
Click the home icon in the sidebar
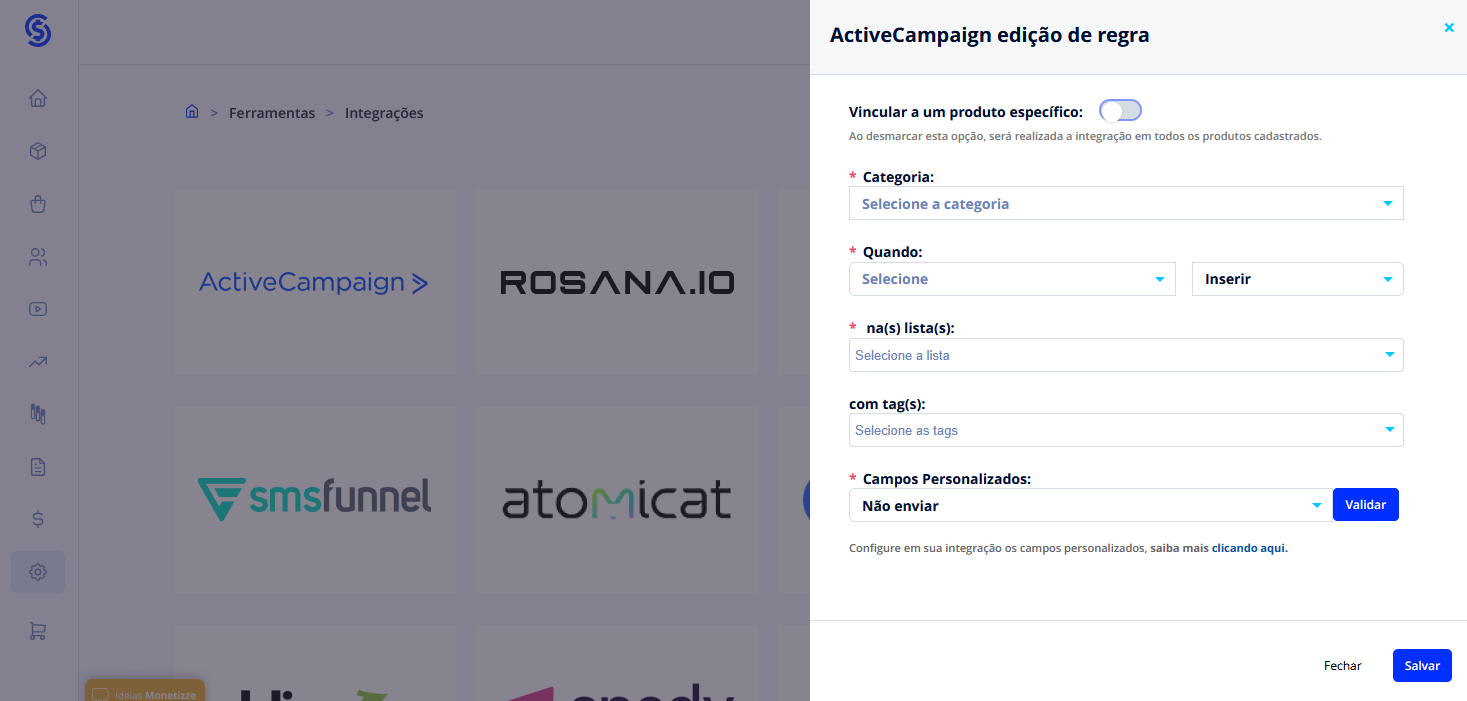tap(38, 99)
